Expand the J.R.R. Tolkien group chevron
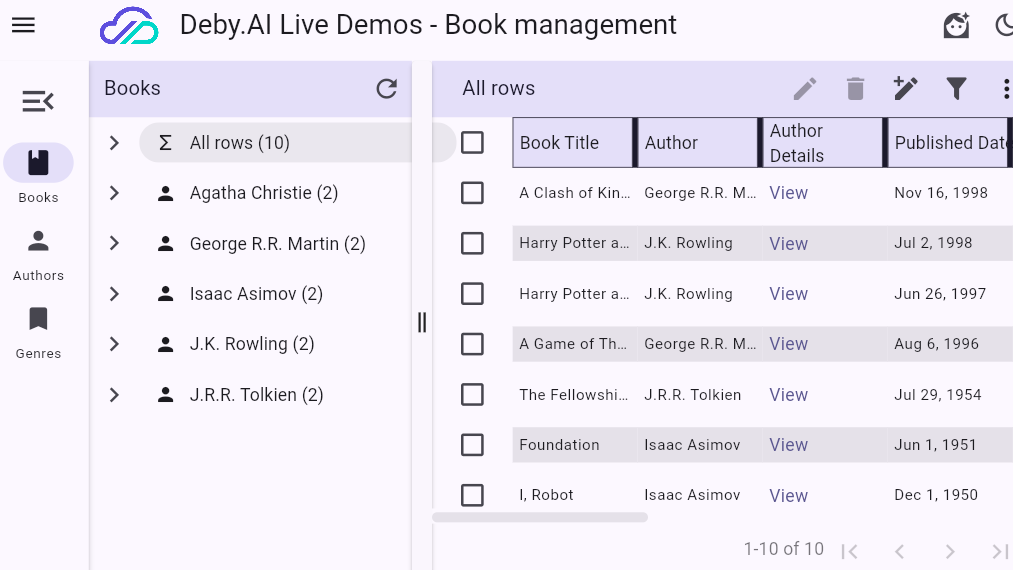Viewport: 1013px width, 570px height. pos(114,395)
